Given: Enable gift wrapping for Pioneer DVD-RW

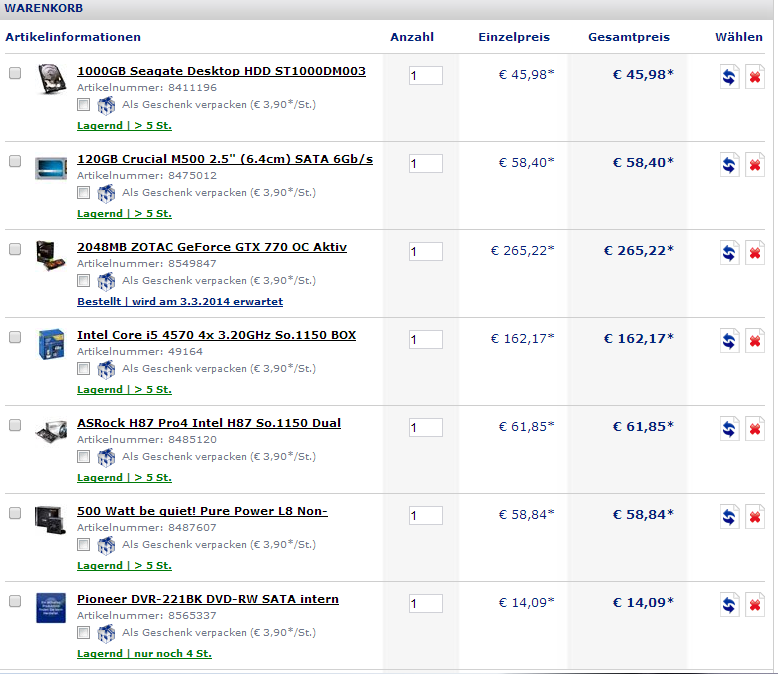Looking at the screenshot, I should click(83, 633).
